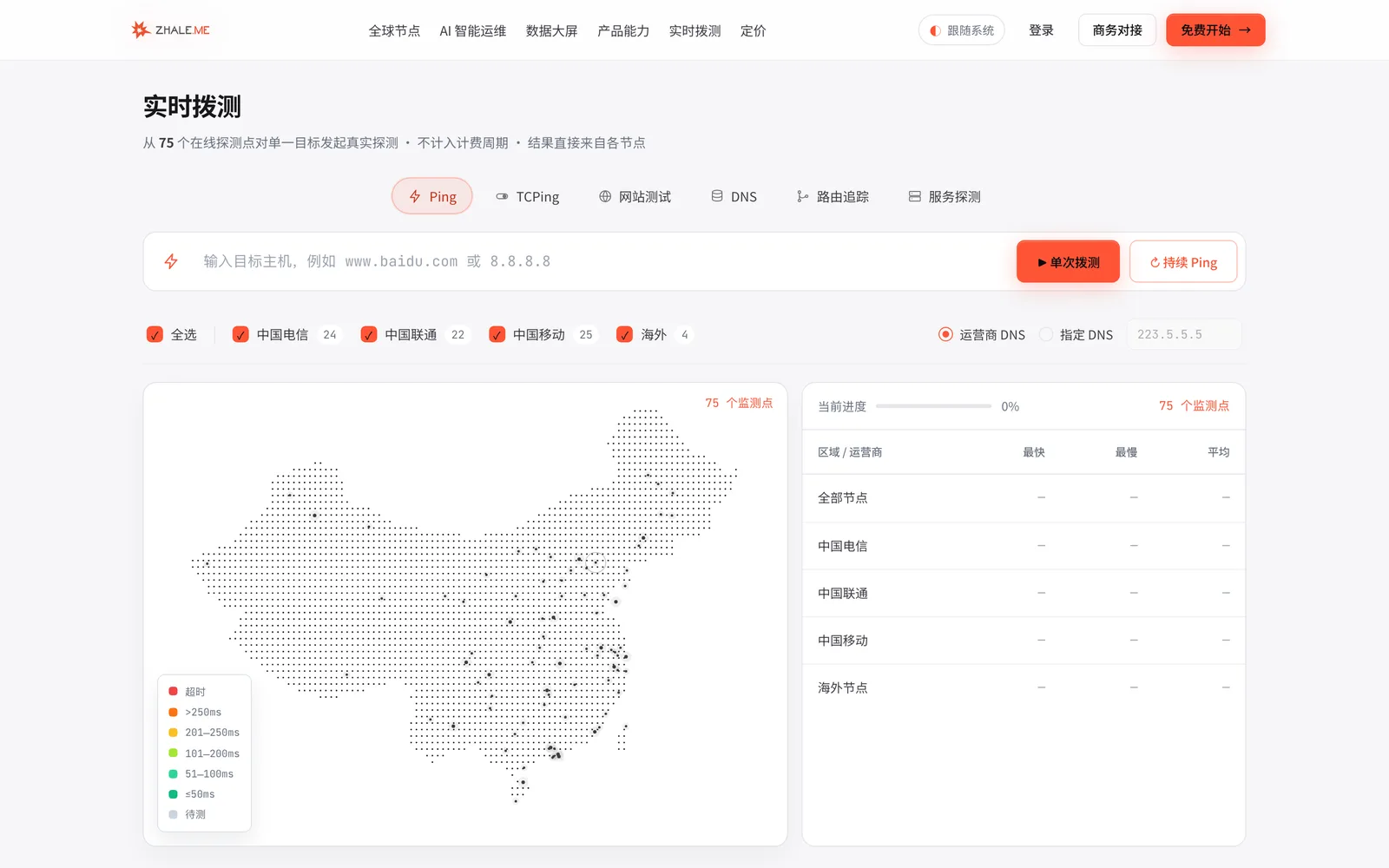Switch to the 服务探测 tab

pos(945,196)
